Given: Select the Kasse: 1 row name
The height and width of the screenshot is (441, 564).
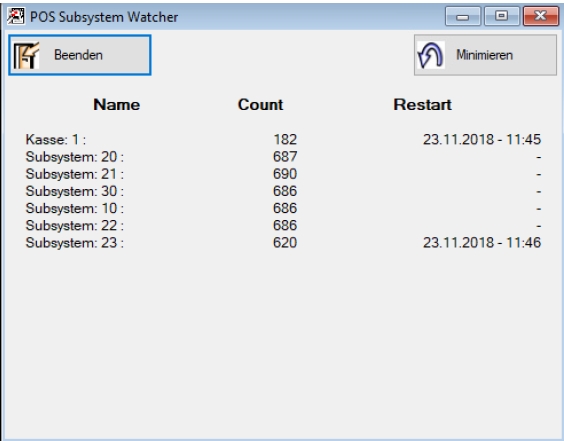Looking at the screenshot, I should coord(56,140).
